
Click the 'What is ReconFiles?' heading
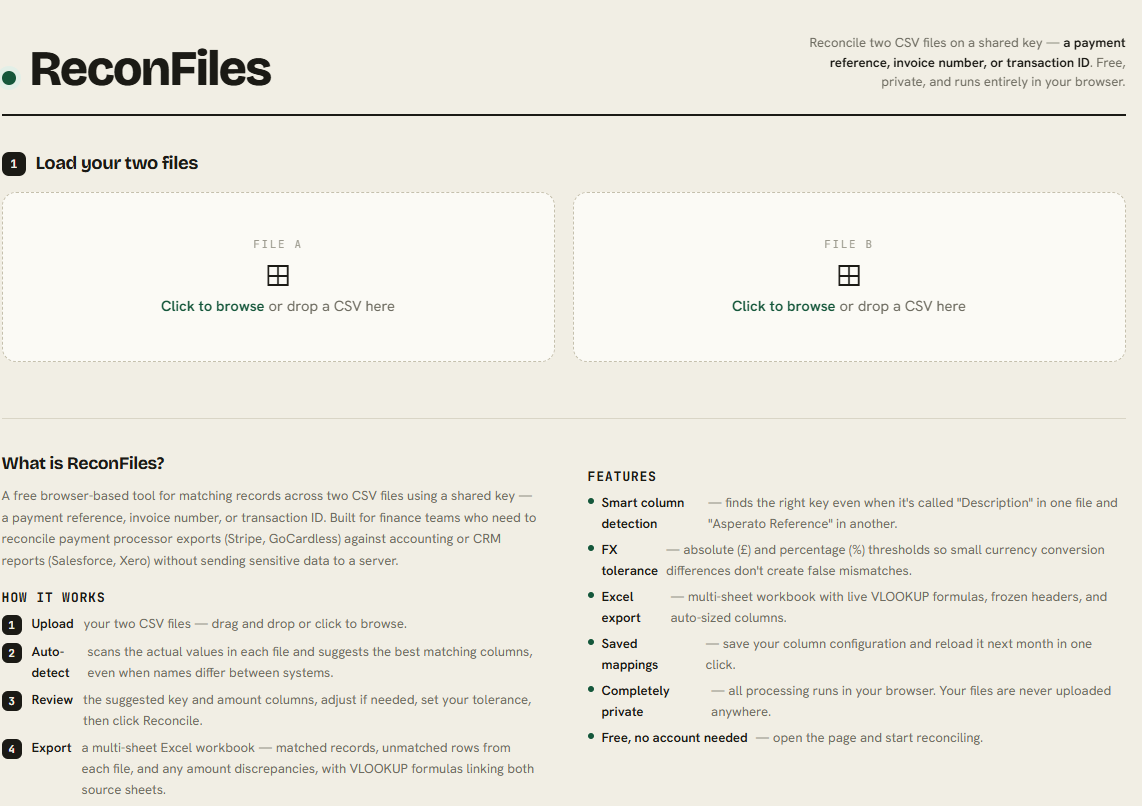coord(83,463)
